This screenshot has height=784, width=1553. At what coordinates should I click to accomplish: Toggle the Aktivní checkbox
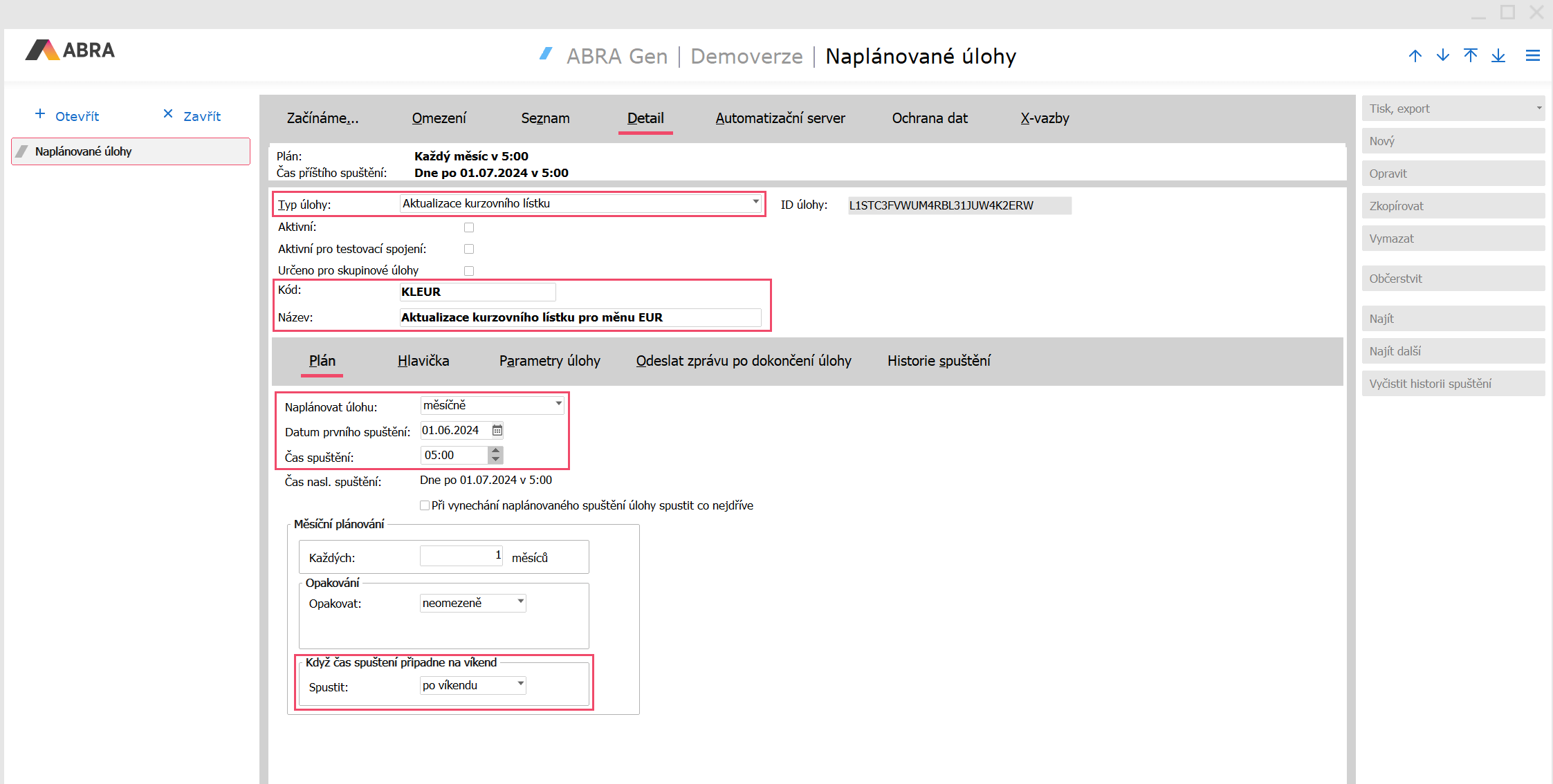tap(469, 227)
